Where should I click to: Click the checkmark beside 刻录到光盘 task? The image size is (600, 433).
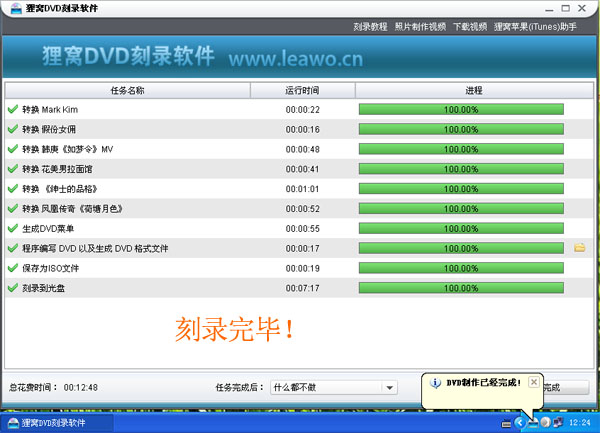[13, 288]
